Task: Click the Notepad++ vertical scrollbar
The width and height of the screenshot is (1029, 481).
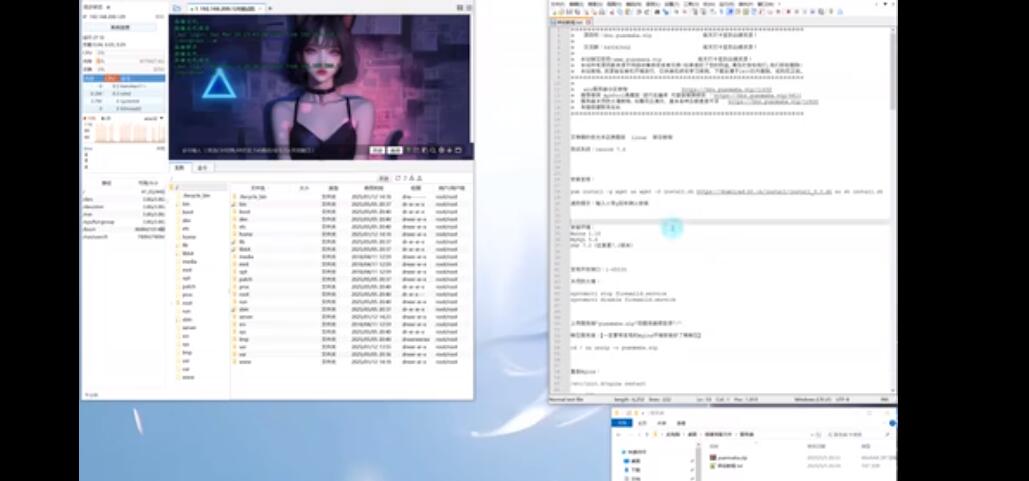Action: coord(892,200)
